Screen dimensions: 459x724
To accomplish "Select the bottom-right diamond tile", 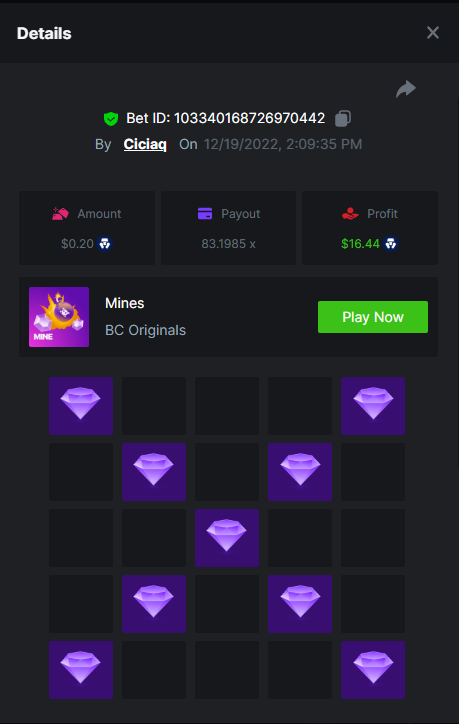I will (373, 670).
